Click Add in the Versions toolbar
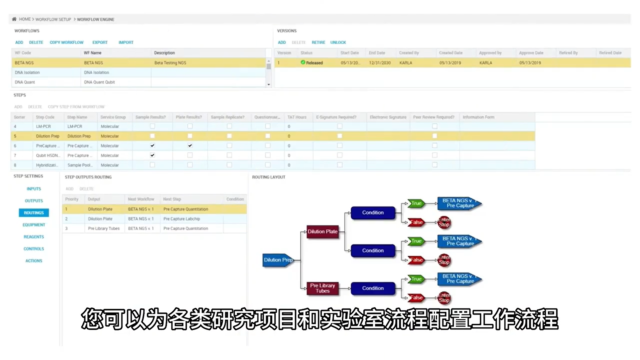Screen dimensions: 640x360 tap(282, 42)
